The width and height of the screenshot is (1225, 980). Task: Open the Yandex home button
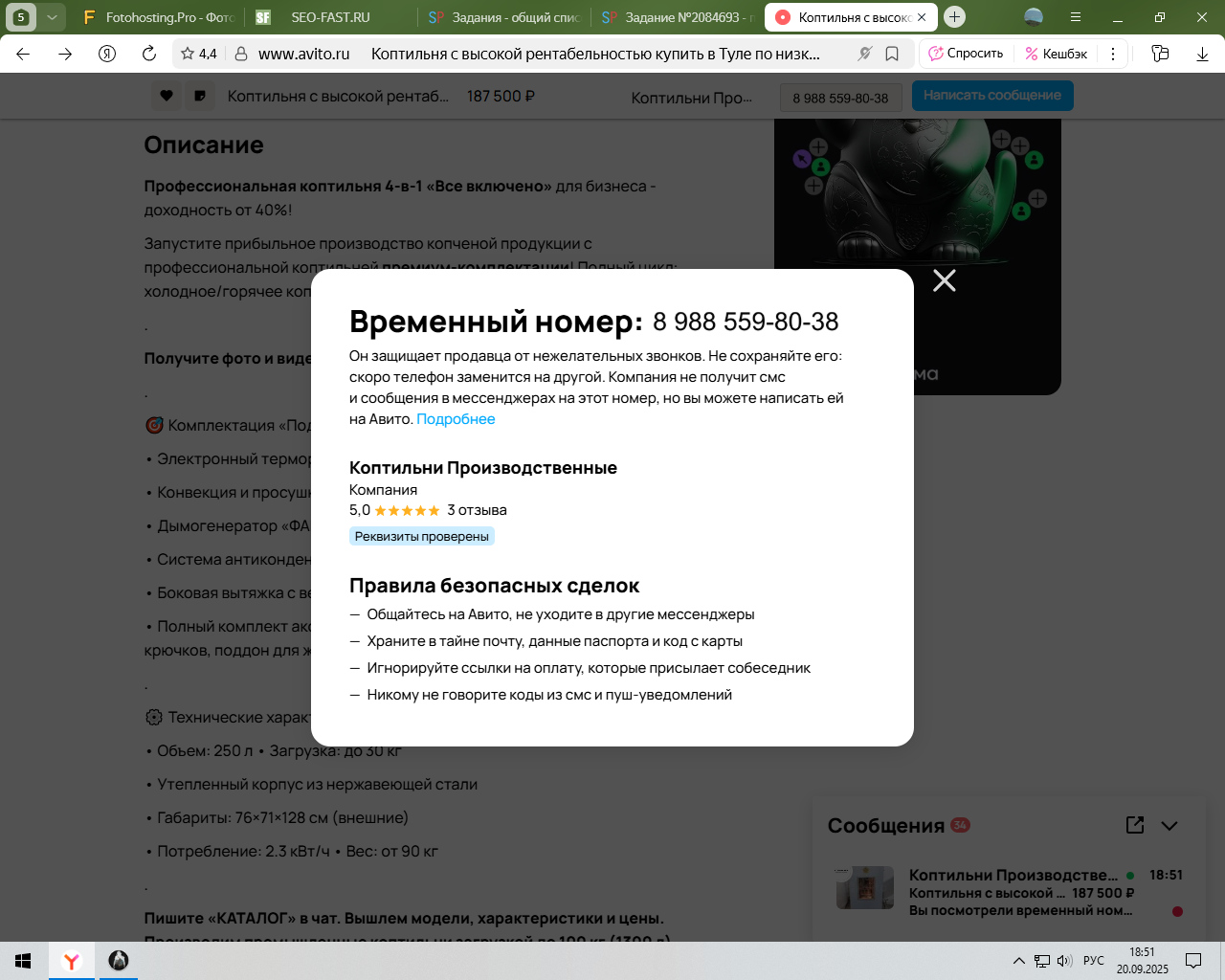tap(107, 54)
